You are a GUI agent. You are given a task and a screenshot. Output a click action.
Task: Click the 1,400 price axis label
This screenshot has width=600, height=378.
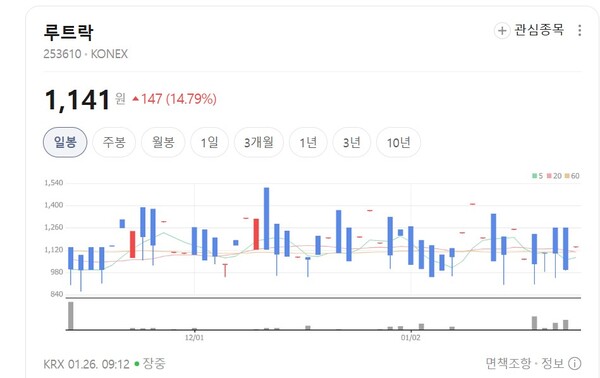click(x=54, y=205)
